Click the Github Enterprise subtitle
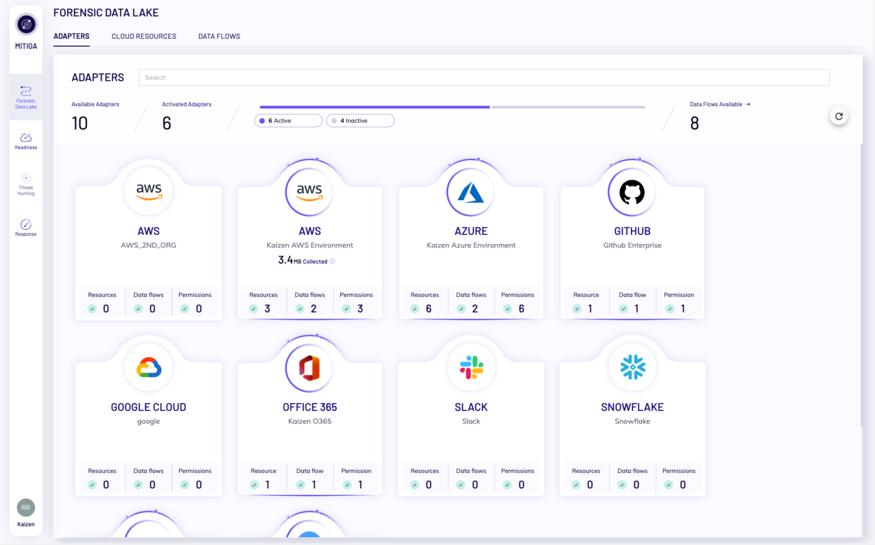The height and width of the screenshot is (545, 875). click(x=632, y=245)
